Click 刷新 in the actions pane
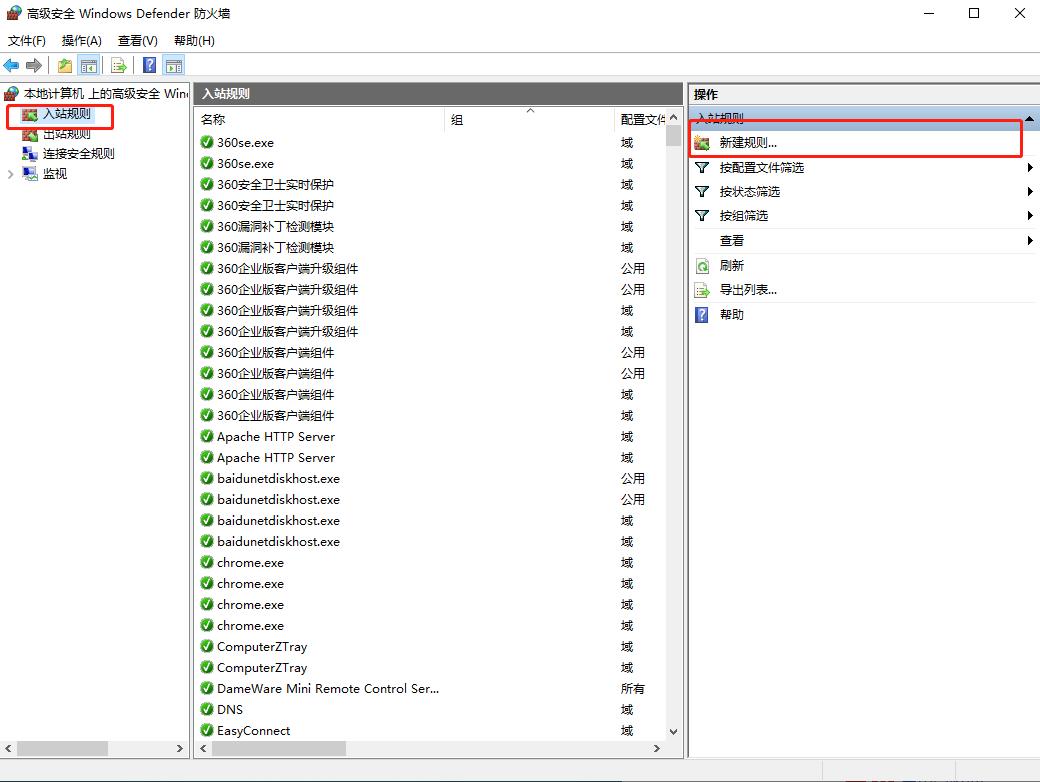This screenshot has height=782, width=1040. pyautogui.click(x=732, y=266)
